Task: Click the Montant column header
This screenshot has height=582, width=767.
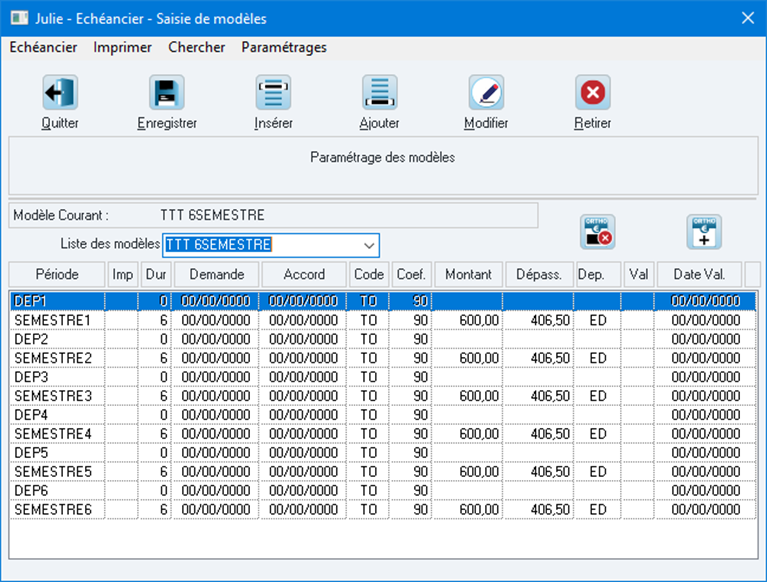Action: pyautogui.click(x=468, y=274)
